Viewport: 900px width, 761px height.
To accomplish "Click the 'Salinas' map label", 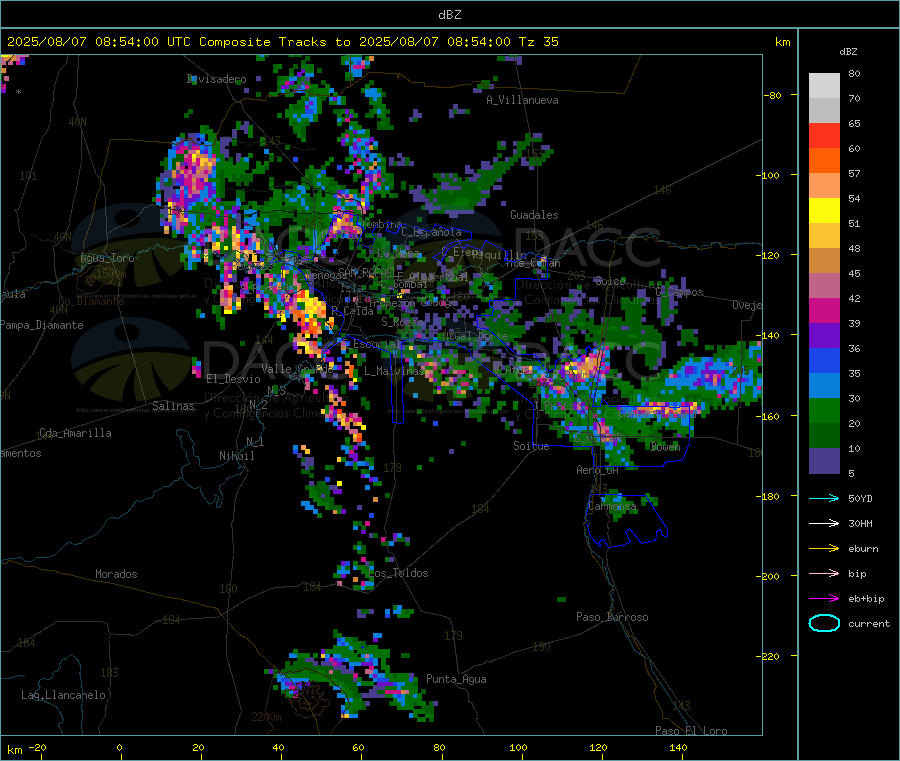I will 173,406.
